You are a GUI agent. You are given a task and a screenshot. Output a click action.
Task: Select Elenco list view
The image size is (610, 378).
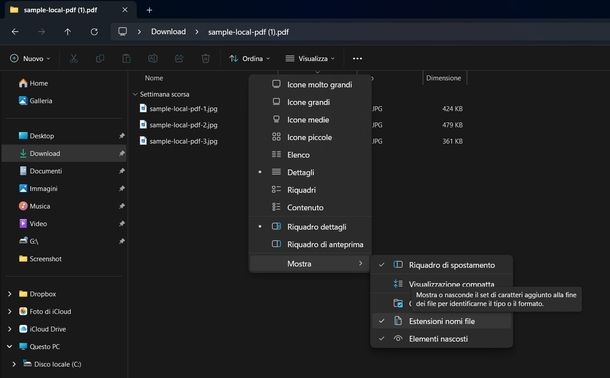310,155
